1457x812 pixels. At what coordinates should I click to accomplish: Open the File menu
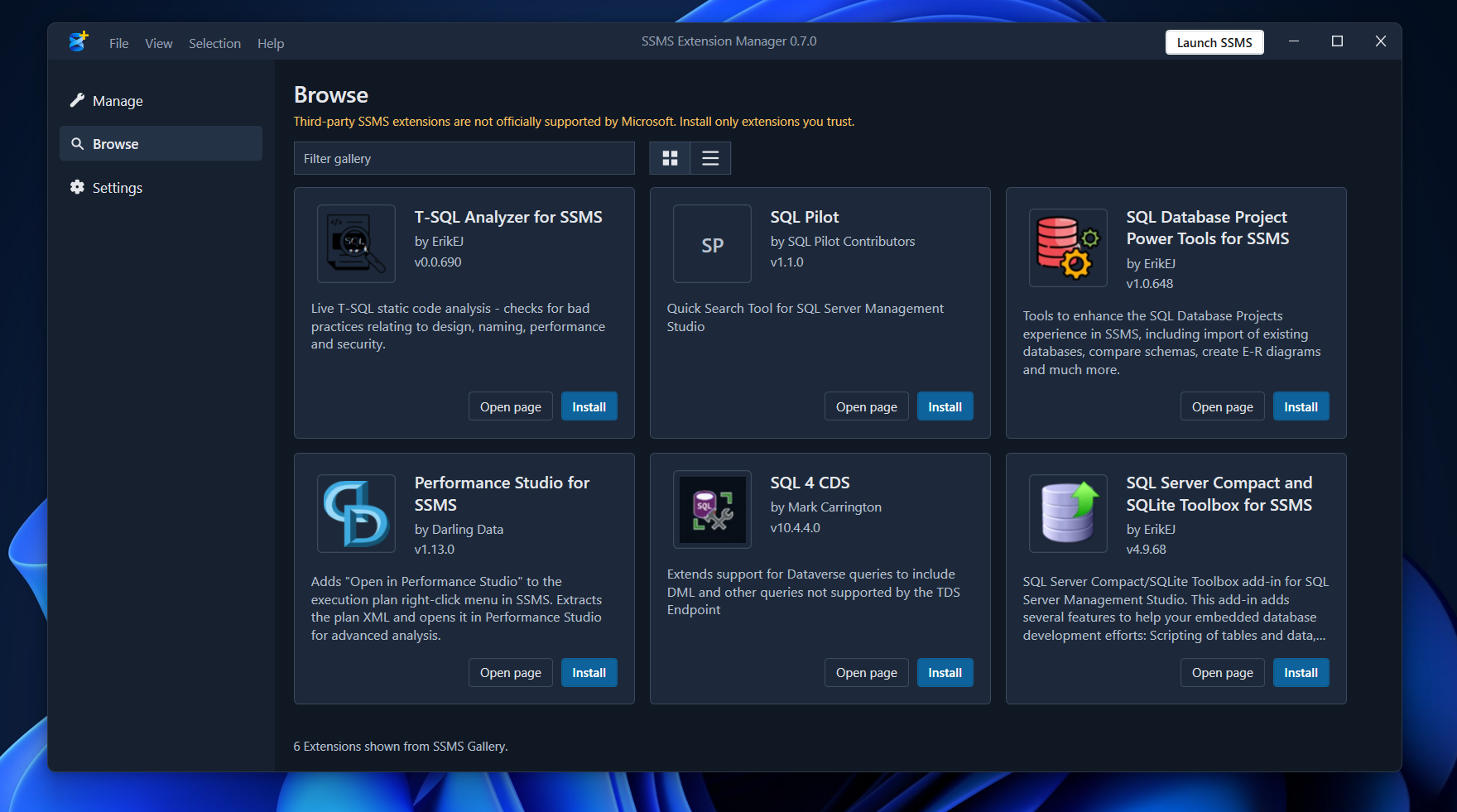tap(119, 43)
